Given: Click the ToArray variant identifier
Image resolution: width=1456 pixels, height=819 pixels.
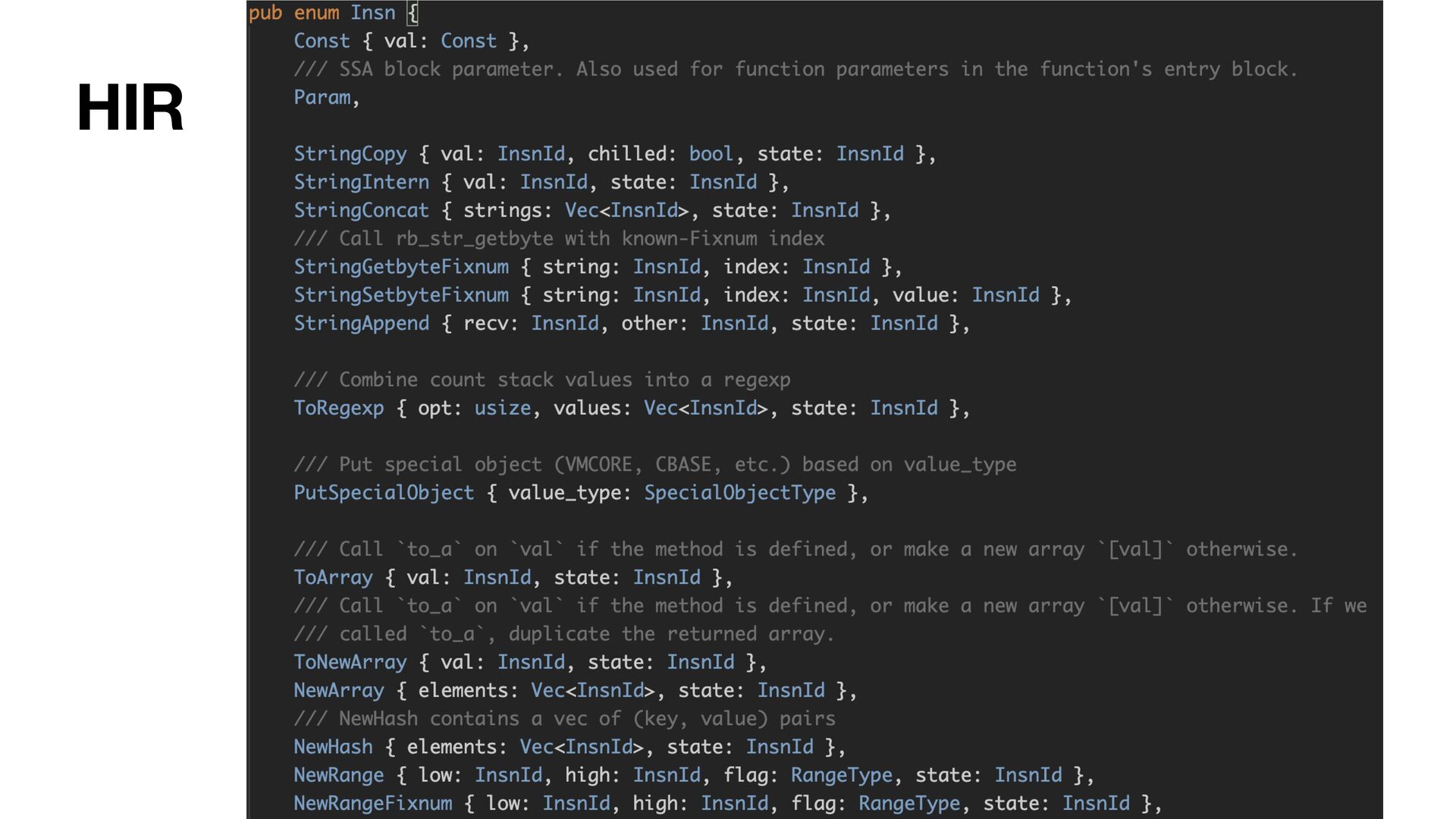Looking at the screenshot, I should click(x=333, y=578).
